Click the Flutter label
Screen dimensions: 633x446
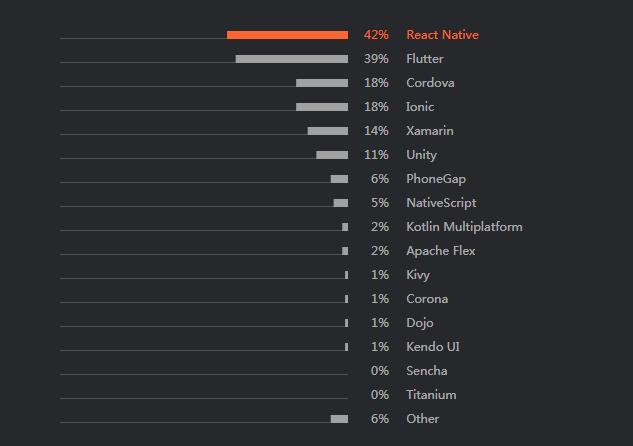click(425, 59)
